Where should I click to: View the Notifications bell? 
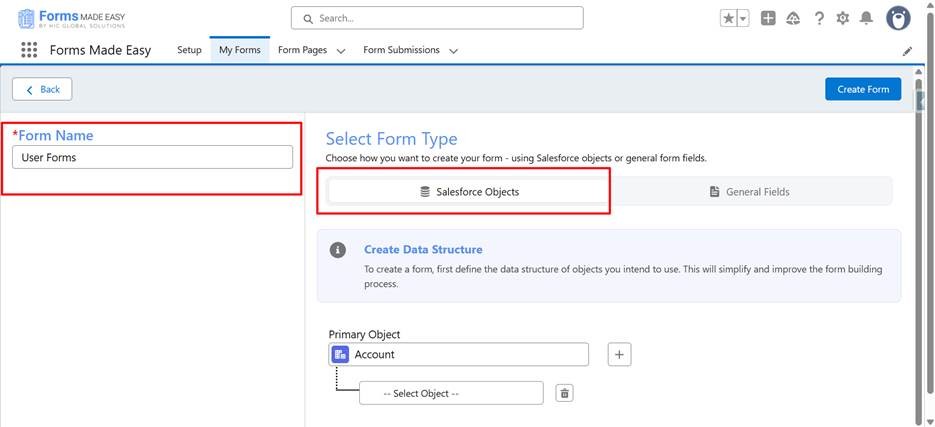point(866,18)
